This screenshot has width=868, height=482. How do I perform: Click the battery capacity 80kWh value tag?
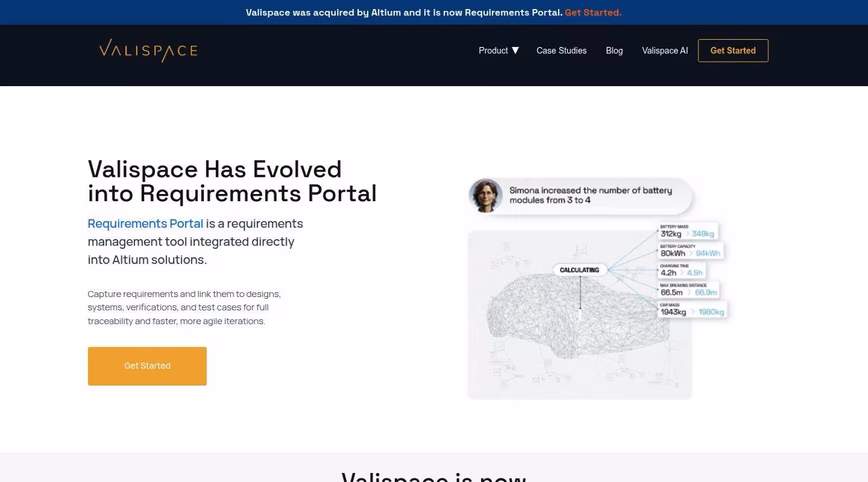point(691,251)
